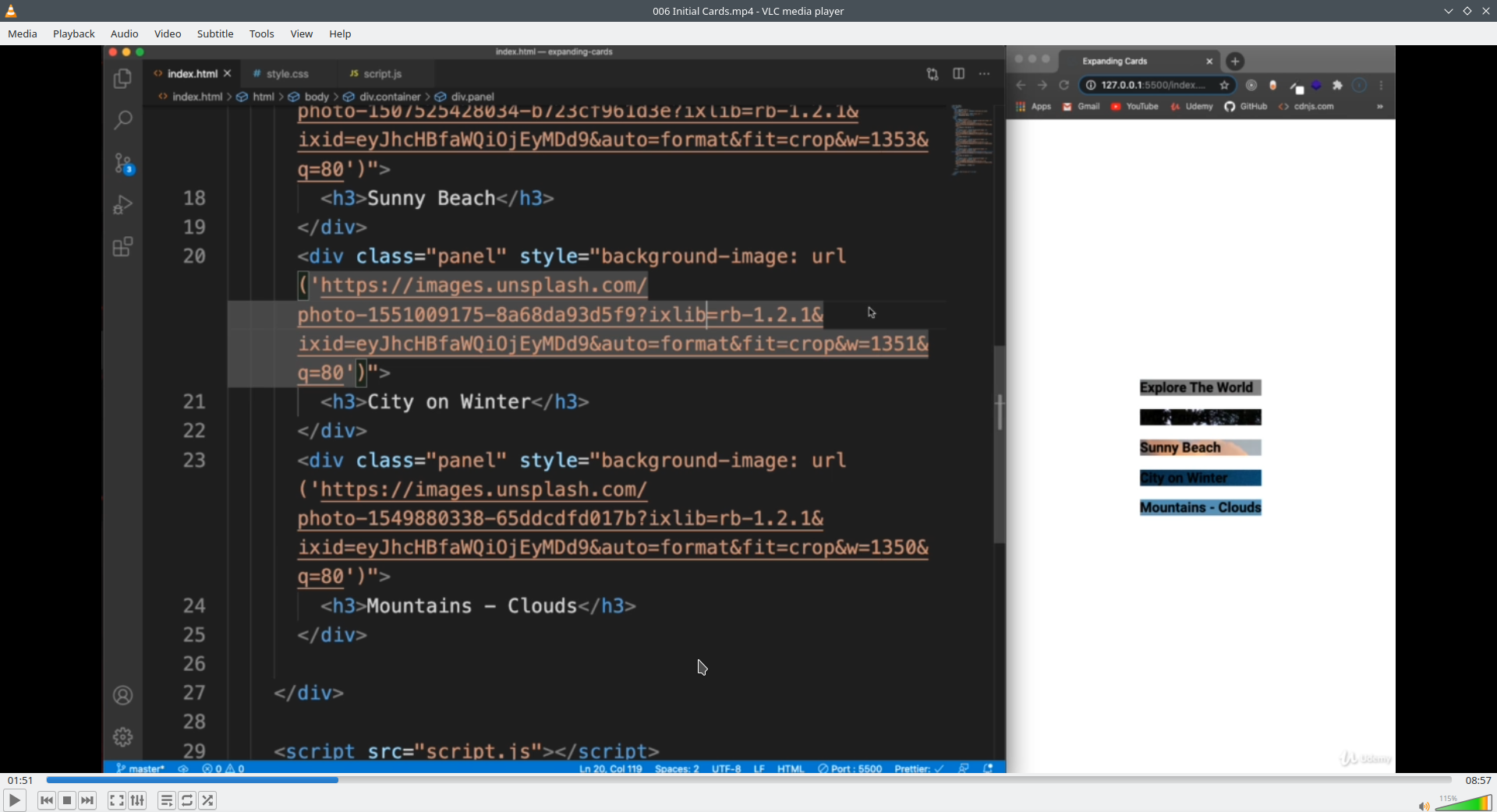
Task: Open the Playback menu
Action: click(x=74, y=34)
